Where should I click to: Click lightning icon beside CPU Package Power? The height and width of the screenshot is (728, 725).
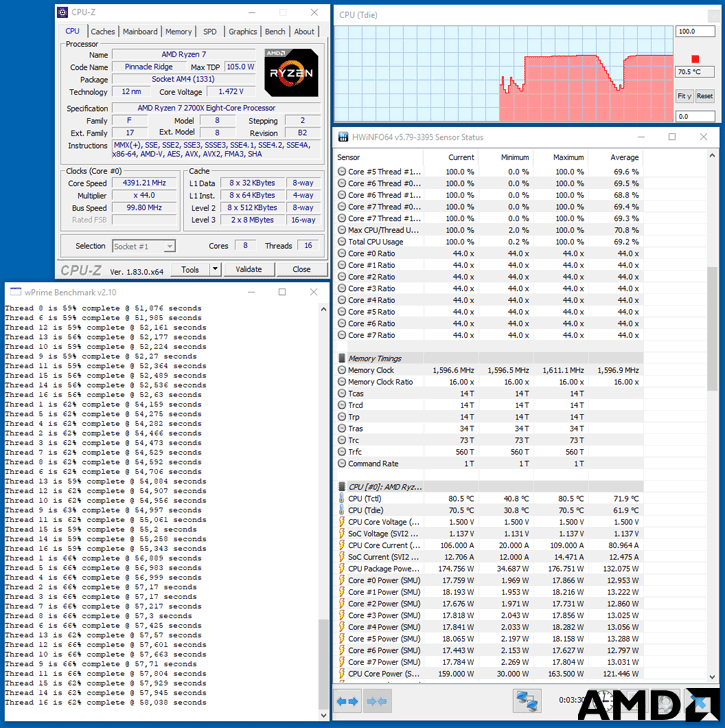point(342,569)
